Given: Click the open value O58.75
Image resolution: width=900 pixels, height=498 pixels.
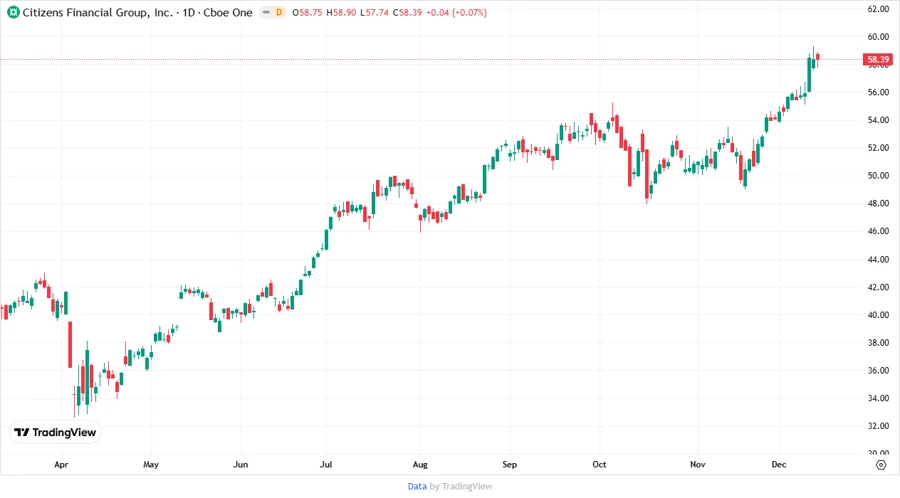Looking at the screenshot, I should (x=307, y=13).
